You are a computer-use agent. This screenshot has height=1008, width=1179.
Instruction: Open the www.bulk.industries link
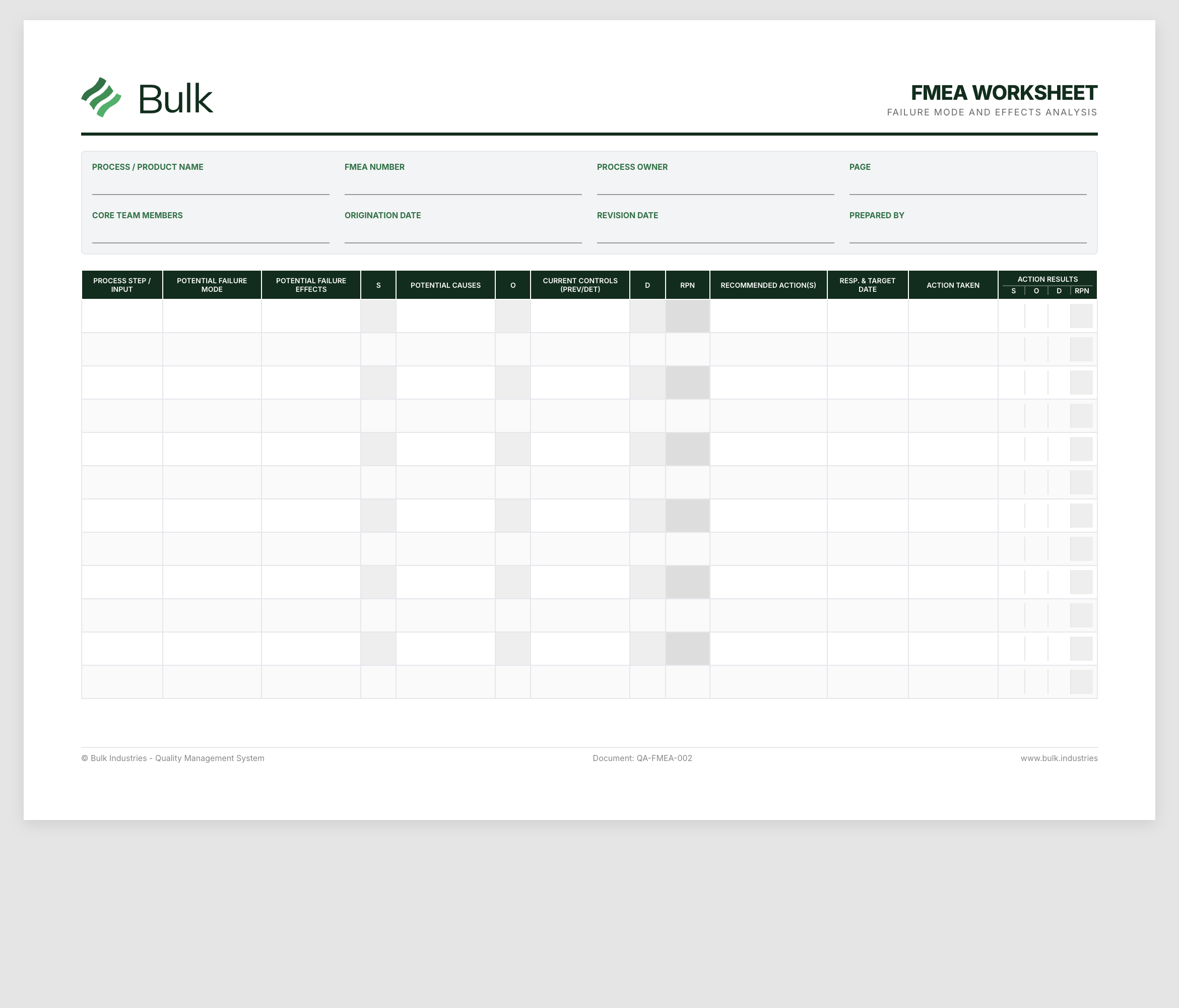(1059, 758)
